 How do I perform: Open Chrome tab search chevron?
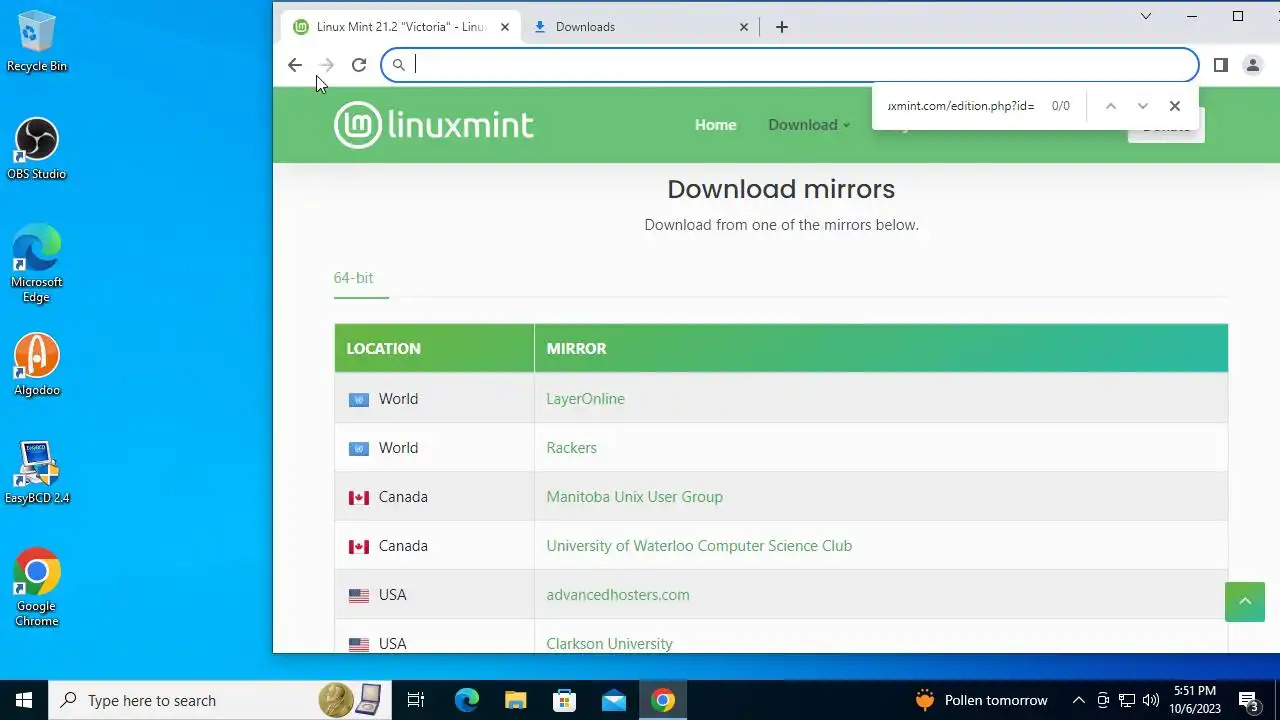point(1146,16)
